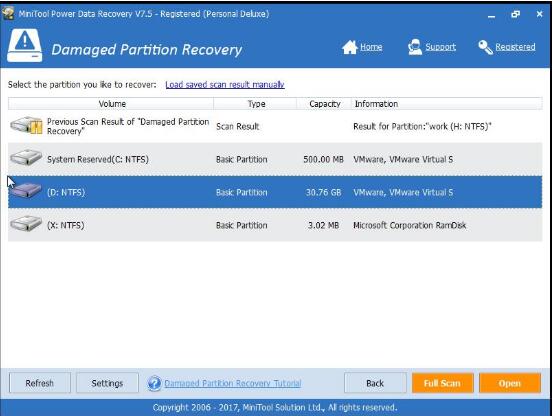Go Back with the Back button
The image size is (552, 416).
pyautogui.click(x=375, y=383)
